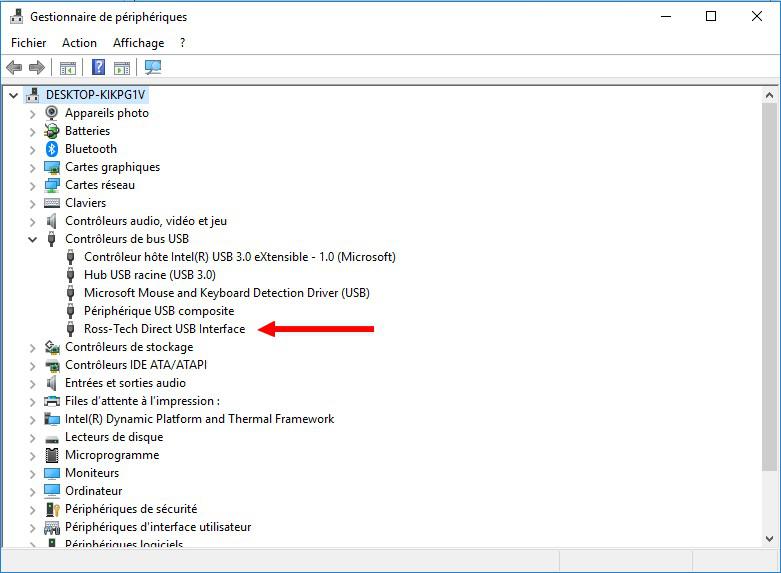This screenshot has height=573, width=781.
Task: Expand the Ordinateur category chevron
Action: pyautogui.click(x=32, y=492)
